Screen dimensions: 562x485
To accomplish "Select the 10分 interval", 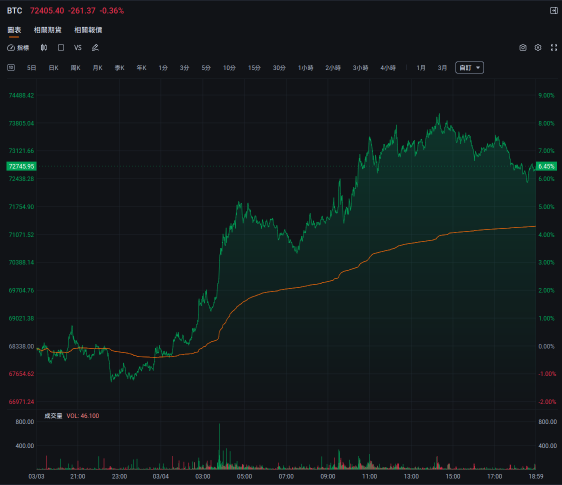I will pos(229,68).
